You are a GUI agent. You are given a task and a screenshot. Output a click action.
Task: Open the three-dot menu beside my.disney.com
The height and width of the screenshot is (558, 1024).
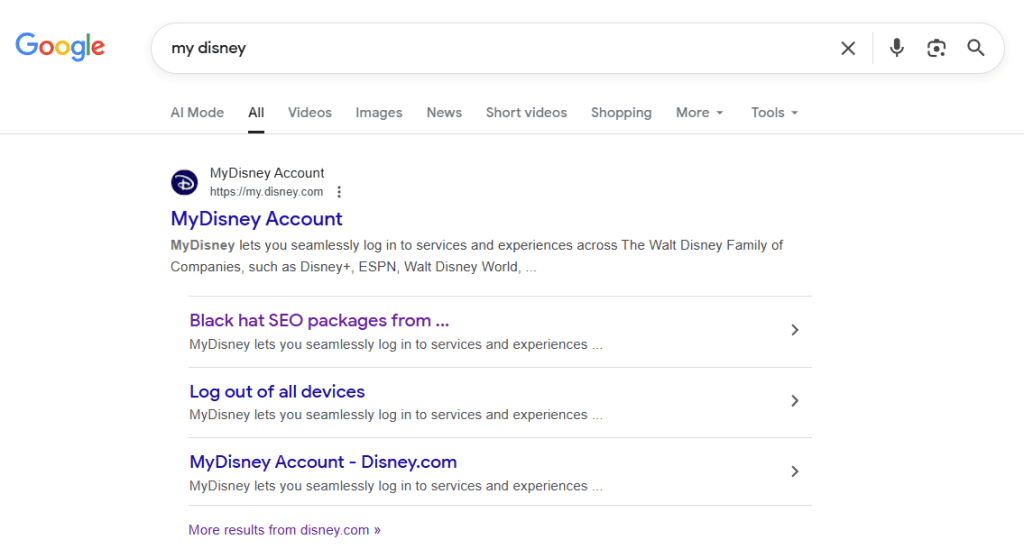tap(339, 192)
